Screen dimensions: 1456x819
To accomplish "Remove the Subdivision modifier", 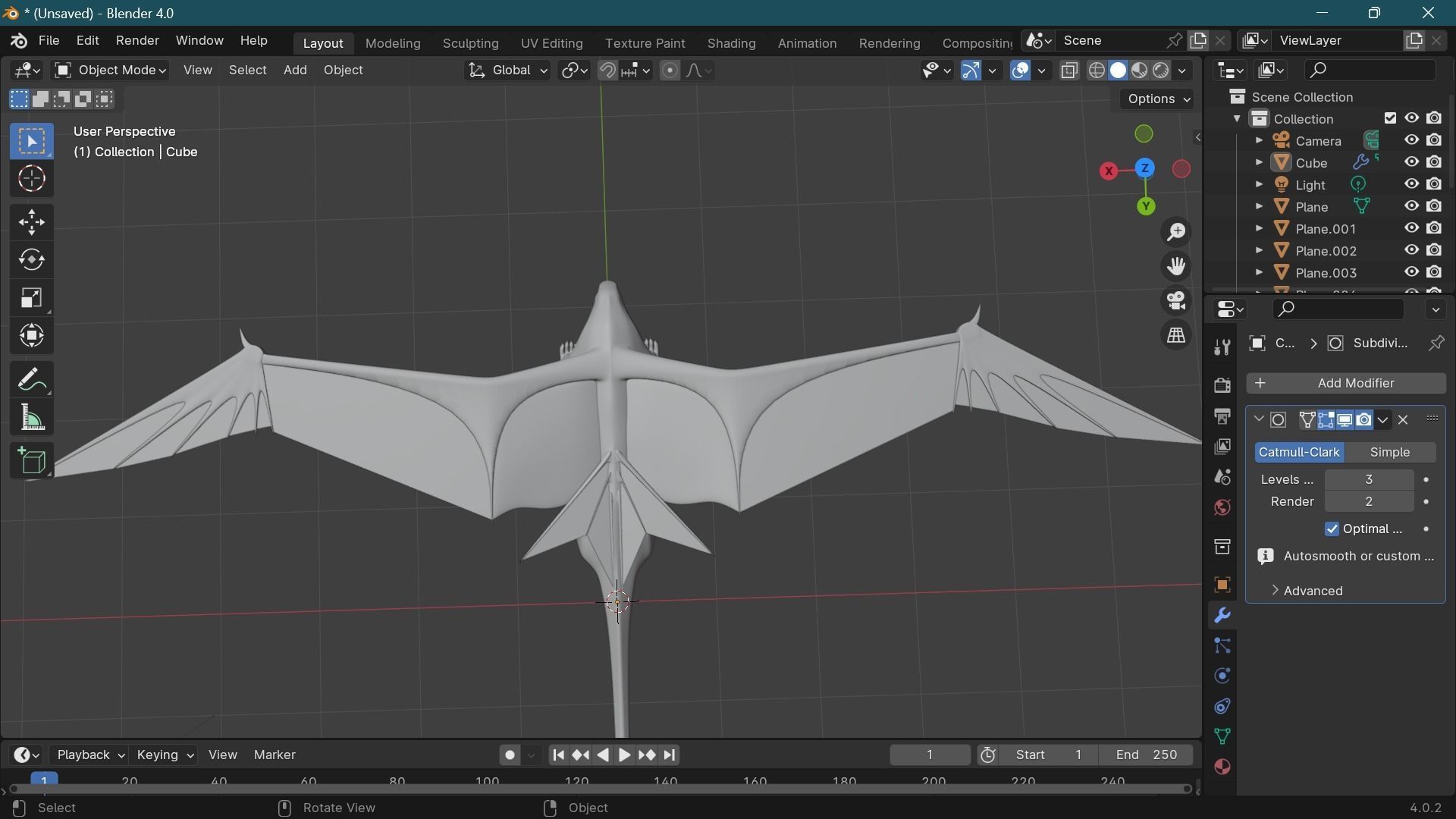I will (x=1403, y=419).
